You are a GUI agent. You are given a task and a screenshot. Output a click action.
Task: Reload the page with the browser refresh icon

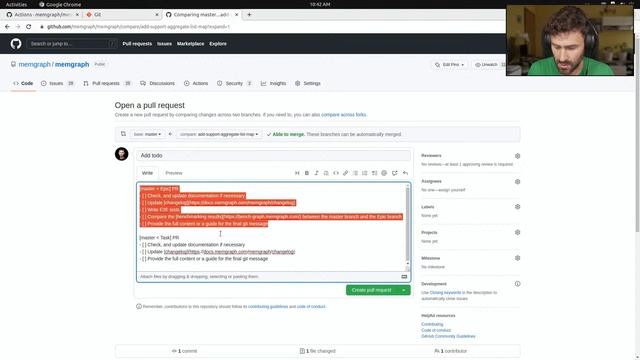pos(29,27)
